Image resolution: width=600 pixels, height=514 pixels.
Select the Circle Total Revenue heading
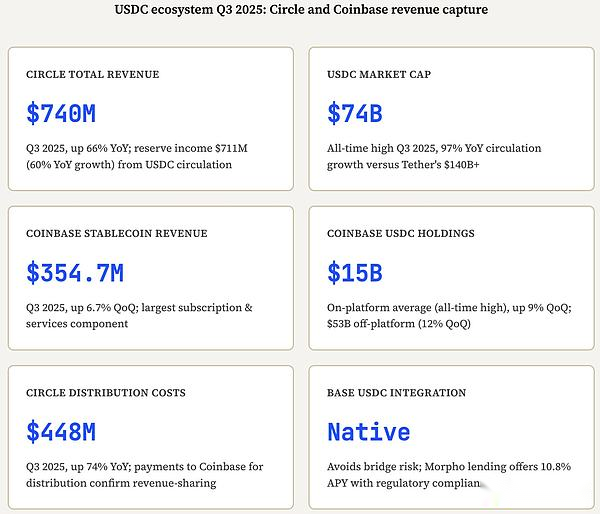coord(92,75)
